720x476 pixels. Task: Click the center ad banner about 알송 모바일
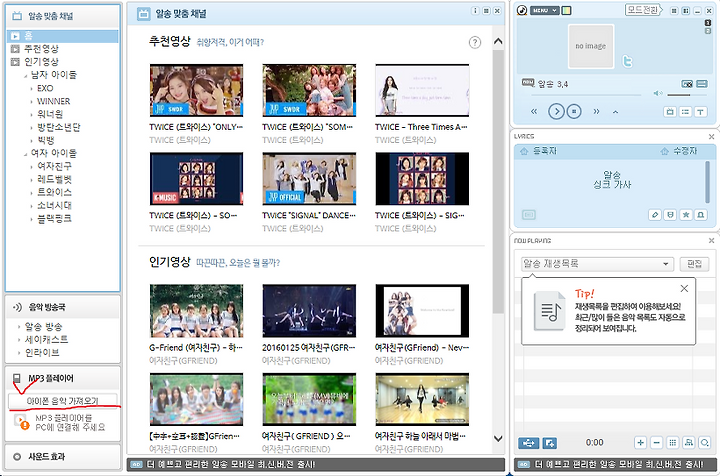click(x=316, y=464)
